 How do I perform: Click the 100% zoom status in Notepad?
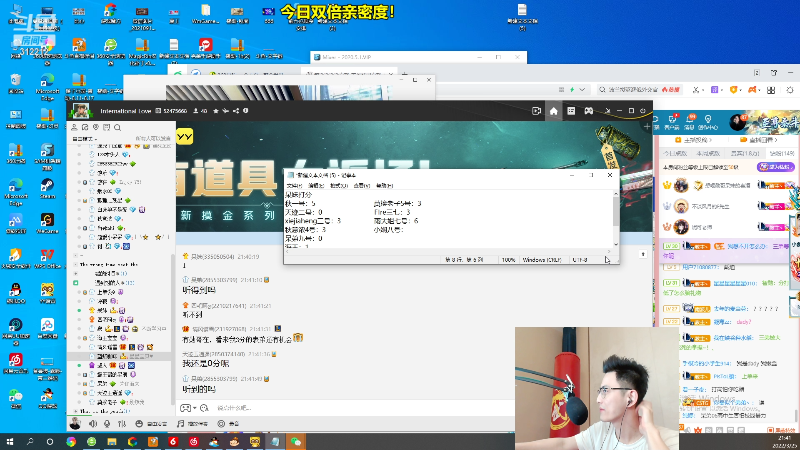point(508,260)
